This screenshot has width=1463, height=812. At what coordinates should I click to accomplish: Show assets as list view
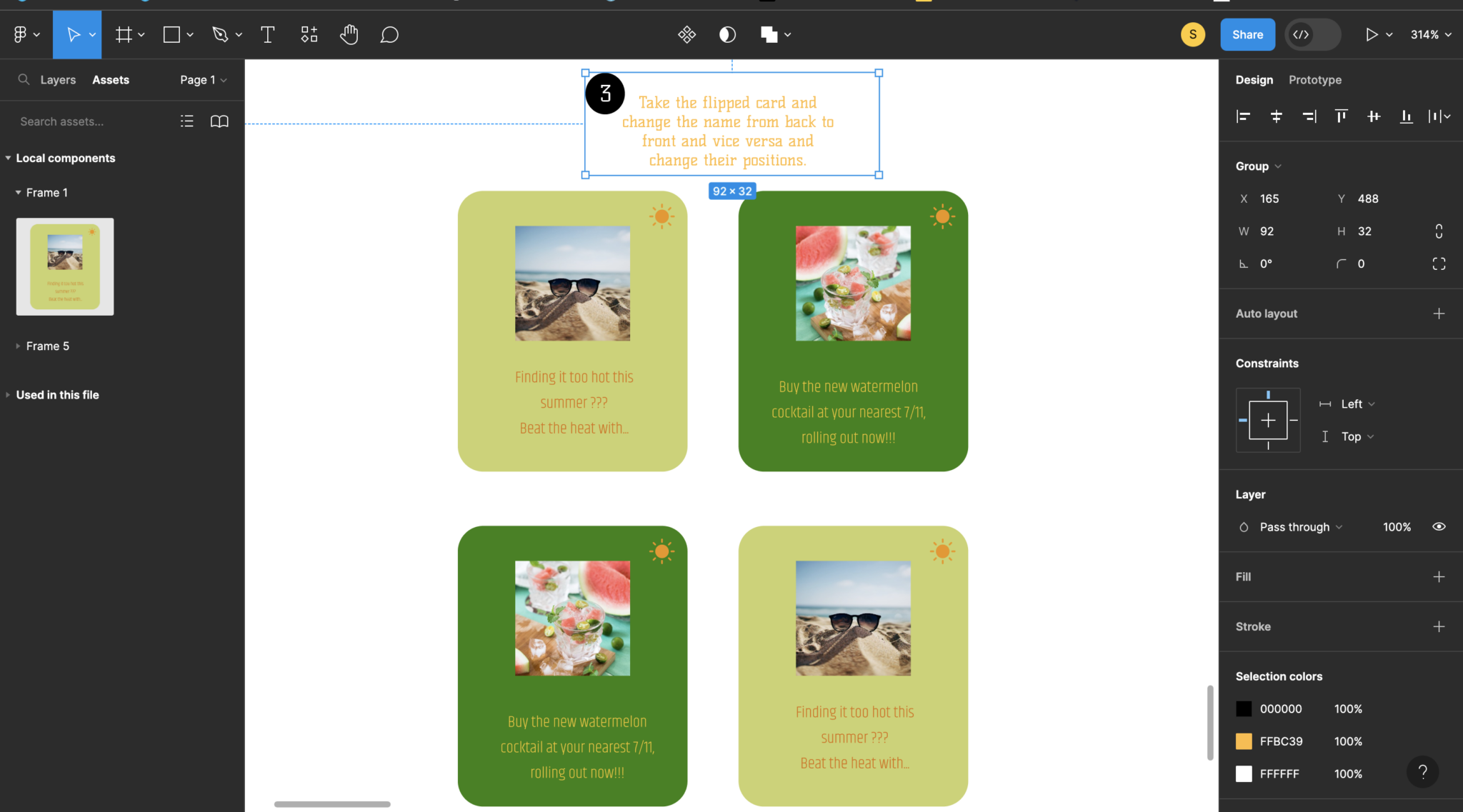click(x=186, y=121)
